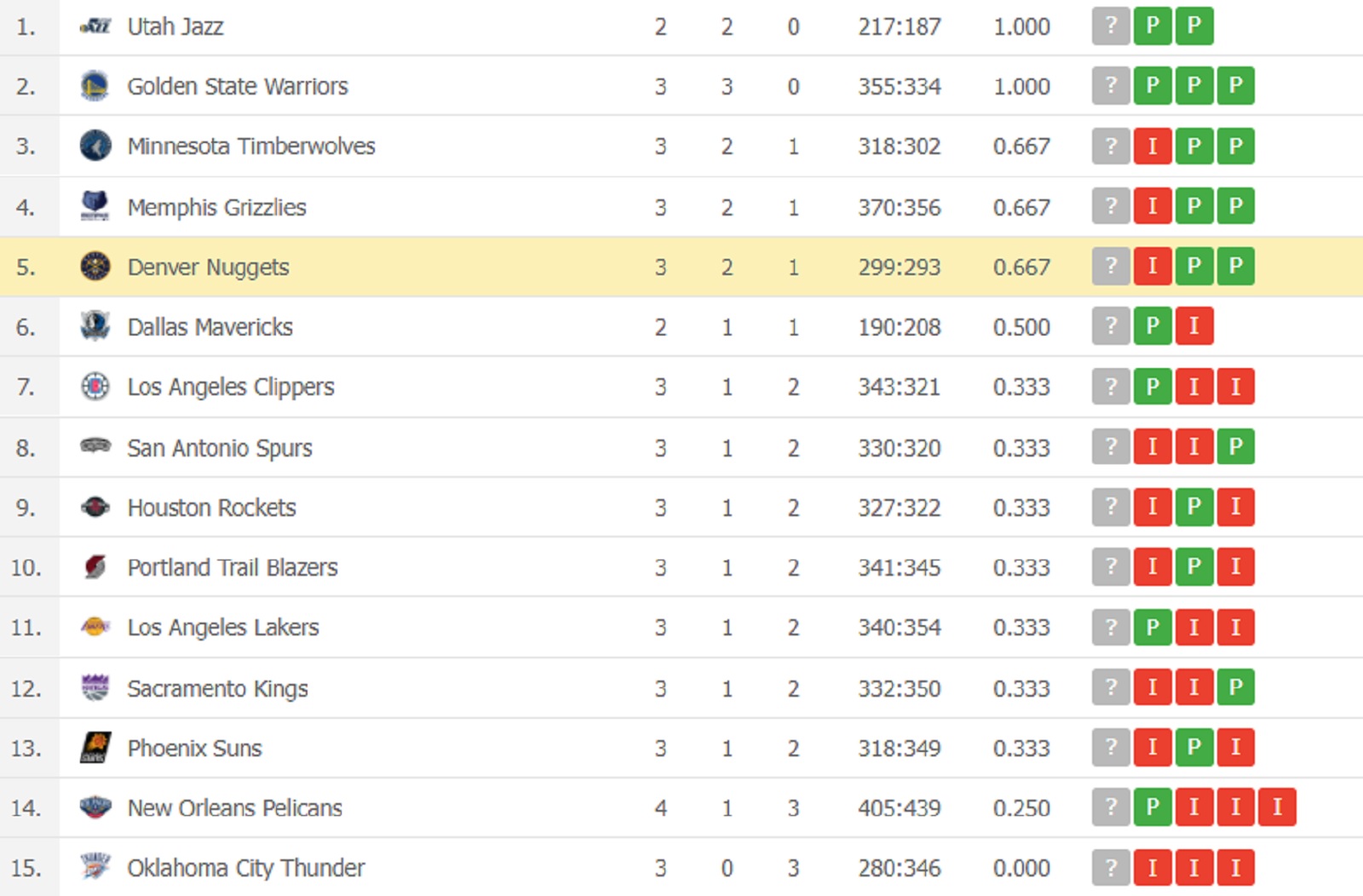Screen dimensions: 1363x896
Task: Click the Memphis Grizzlies logo icon
Action: [x=95, y=206]
